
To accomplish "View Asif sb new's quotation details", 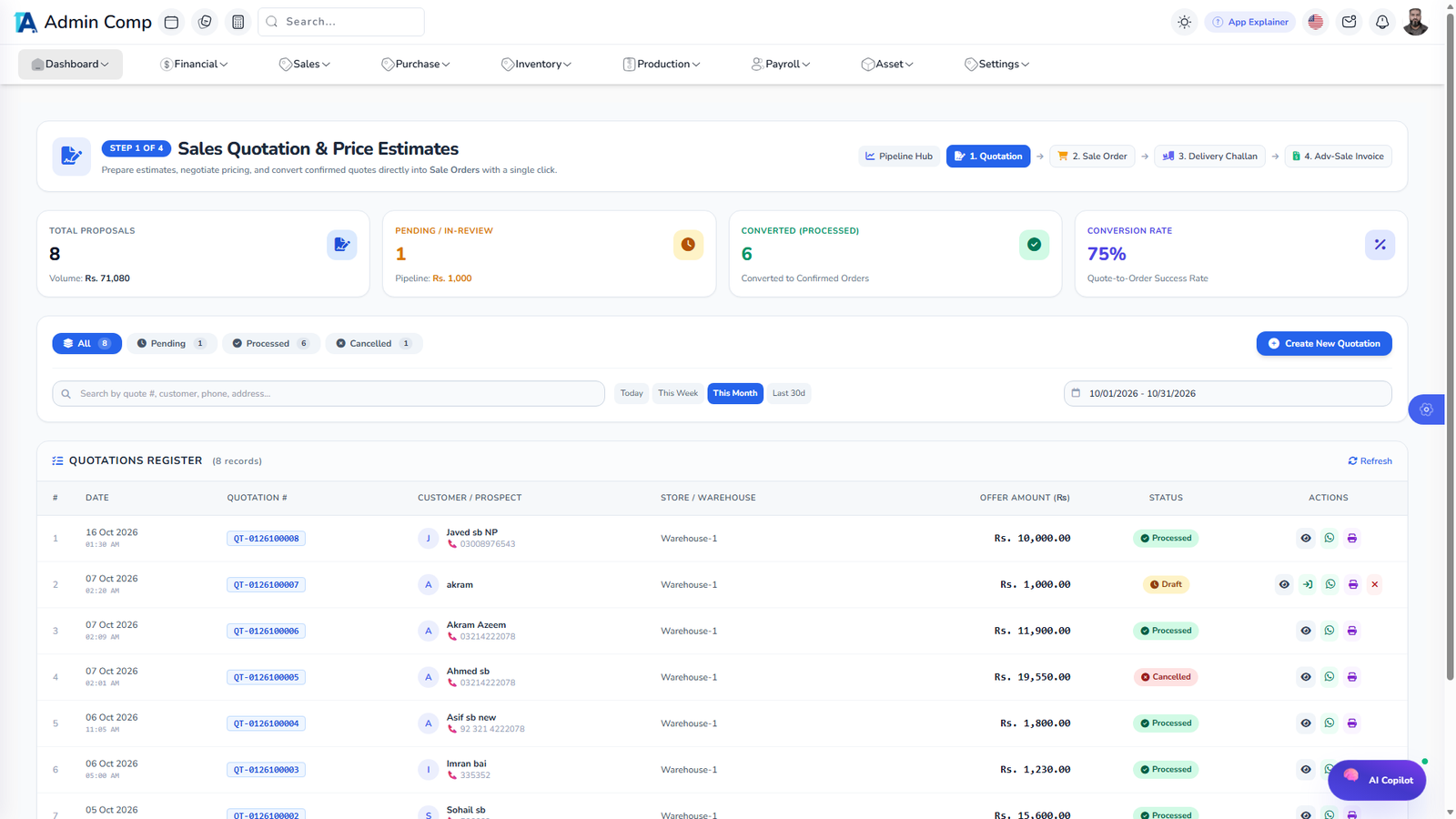I will (1306, 723).
